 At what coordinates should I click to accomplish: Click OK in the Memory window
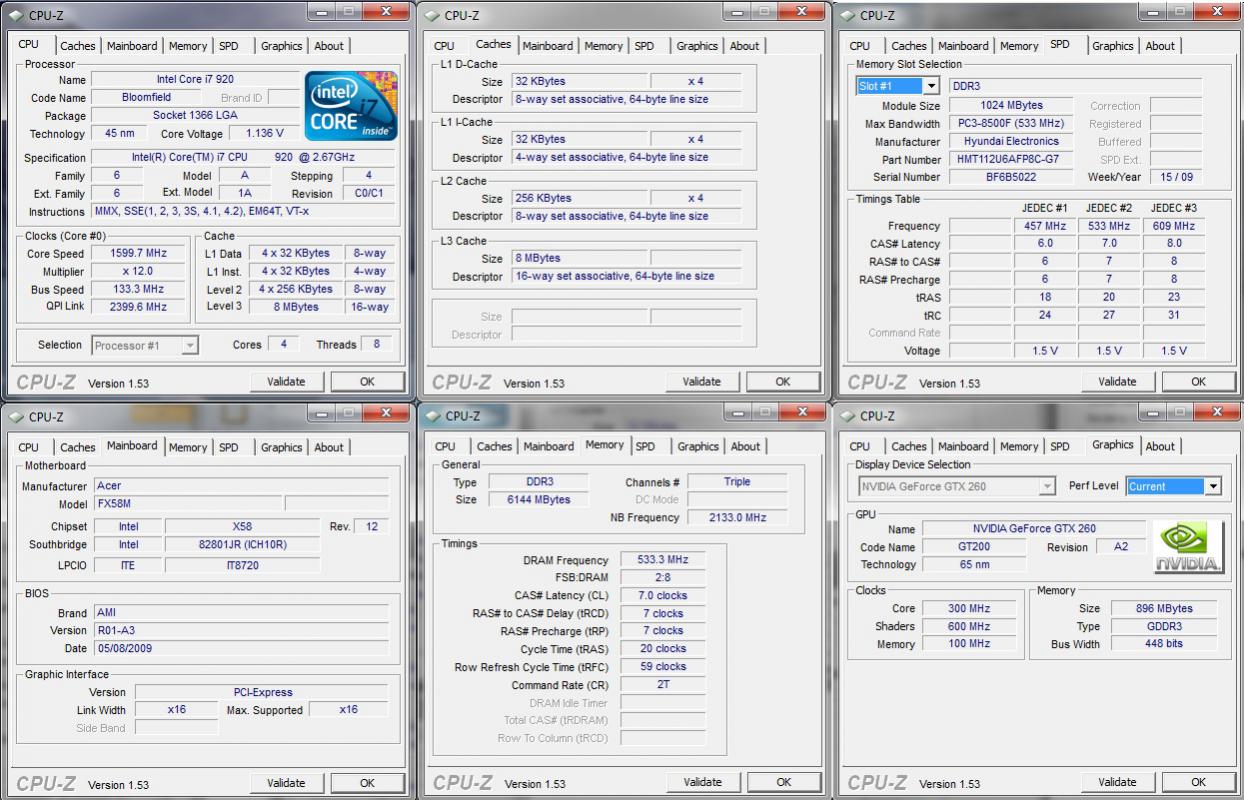[x=784, y=782]
